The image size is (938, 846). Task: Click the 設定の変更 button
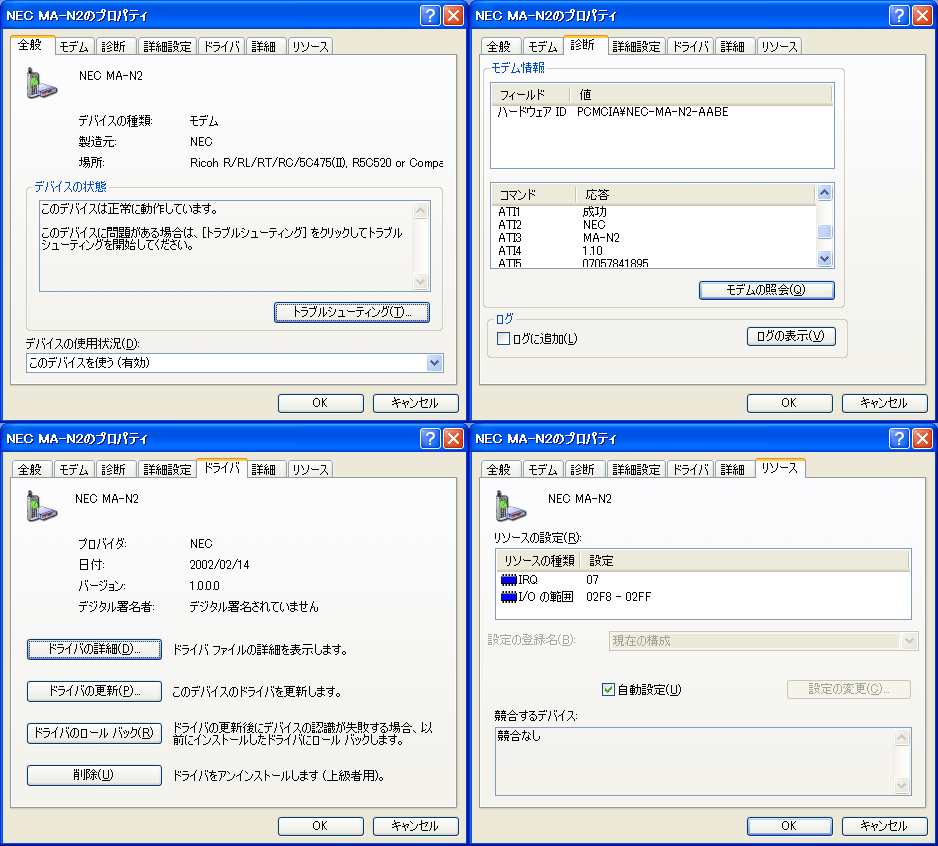point(848,689)
